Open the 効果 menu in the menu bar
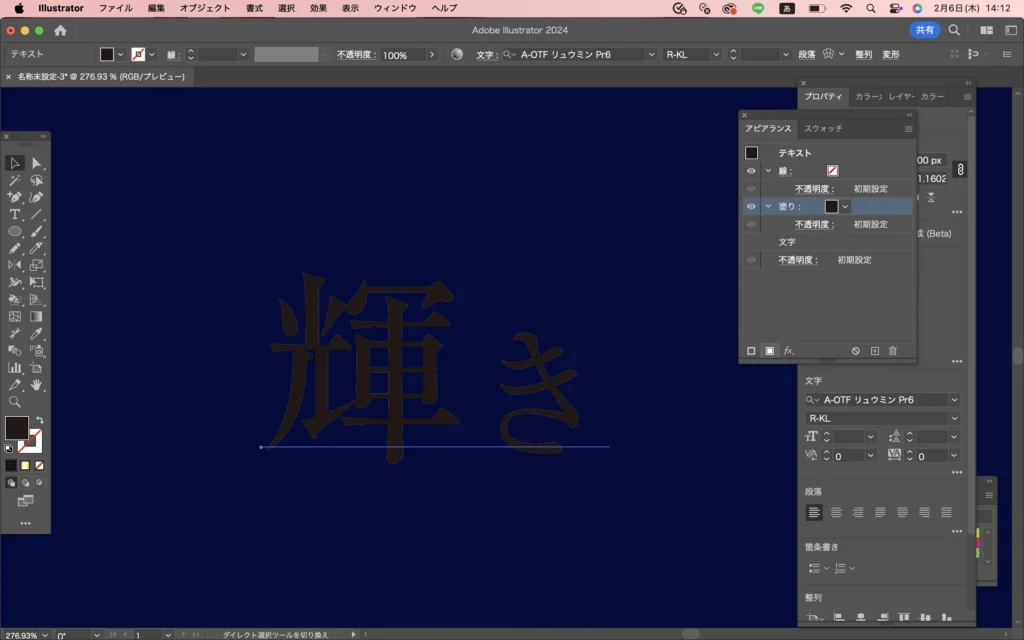Screen dimensions: 1024x640 tap(318, 8)
